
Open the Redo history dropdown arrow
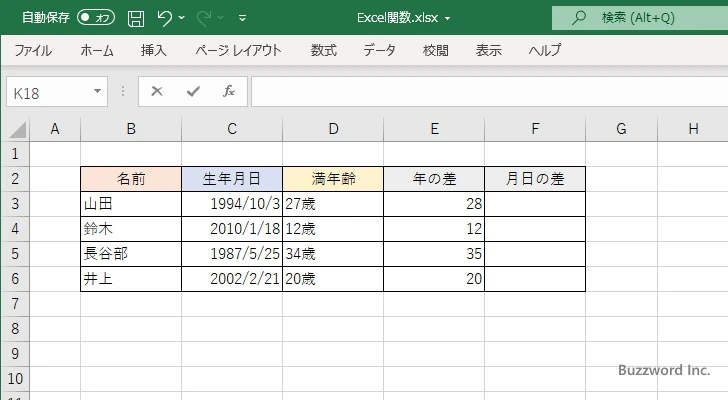tap(221, 18)
